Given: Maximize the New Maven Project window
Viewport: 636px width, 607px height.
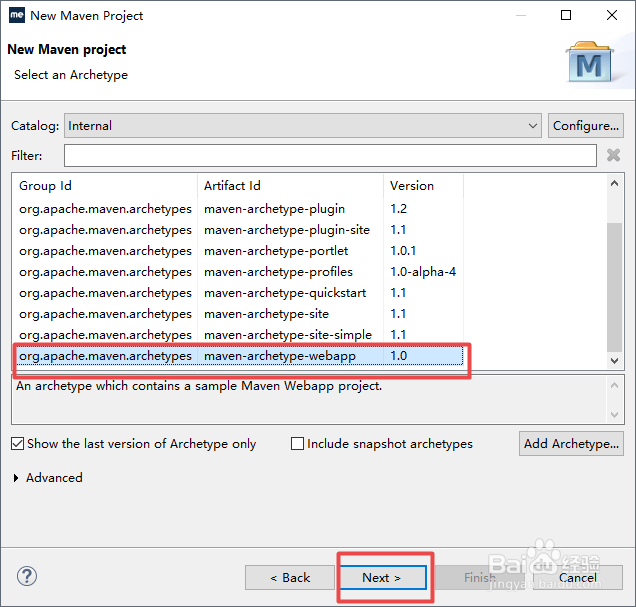Looking at the screenshot, I should pos(566,15).
